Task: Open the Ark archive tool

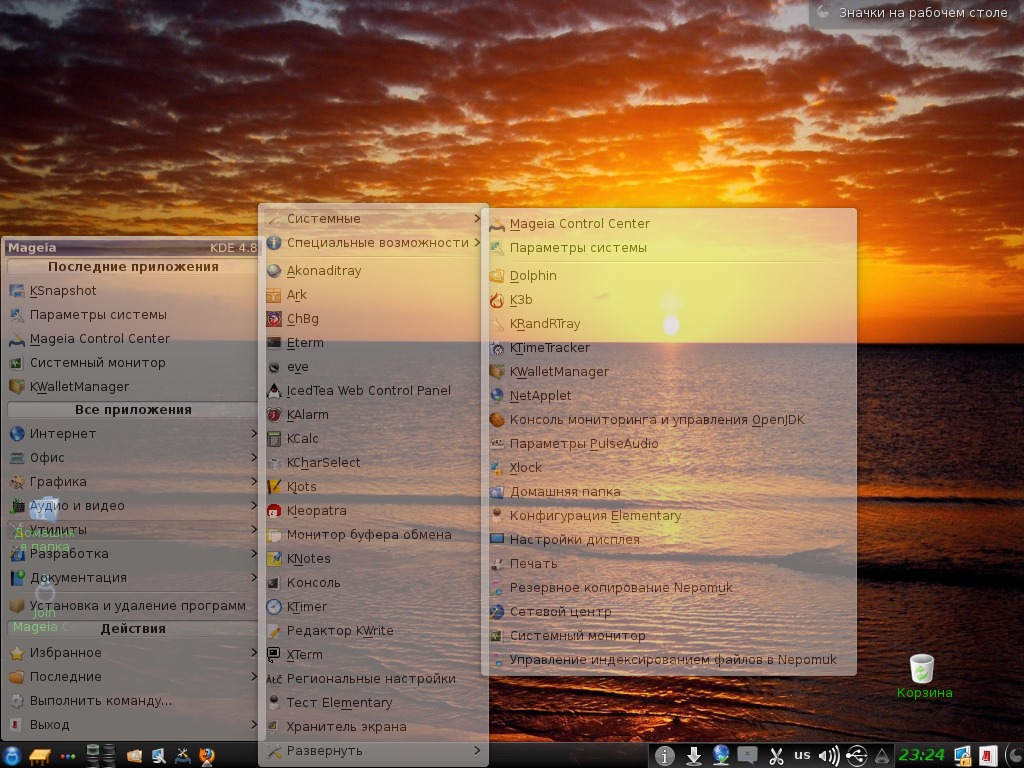Action: pyautogui.click(x=374, y=295)
